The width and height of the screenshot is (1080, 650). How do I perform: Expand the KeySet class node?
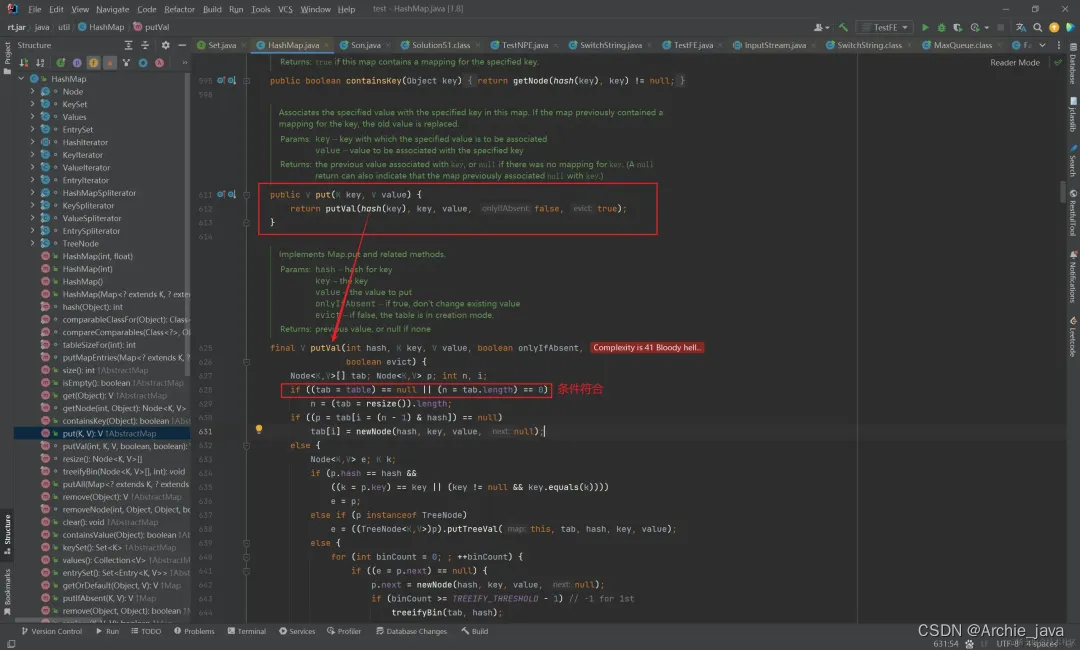click(x=32, y=104)
